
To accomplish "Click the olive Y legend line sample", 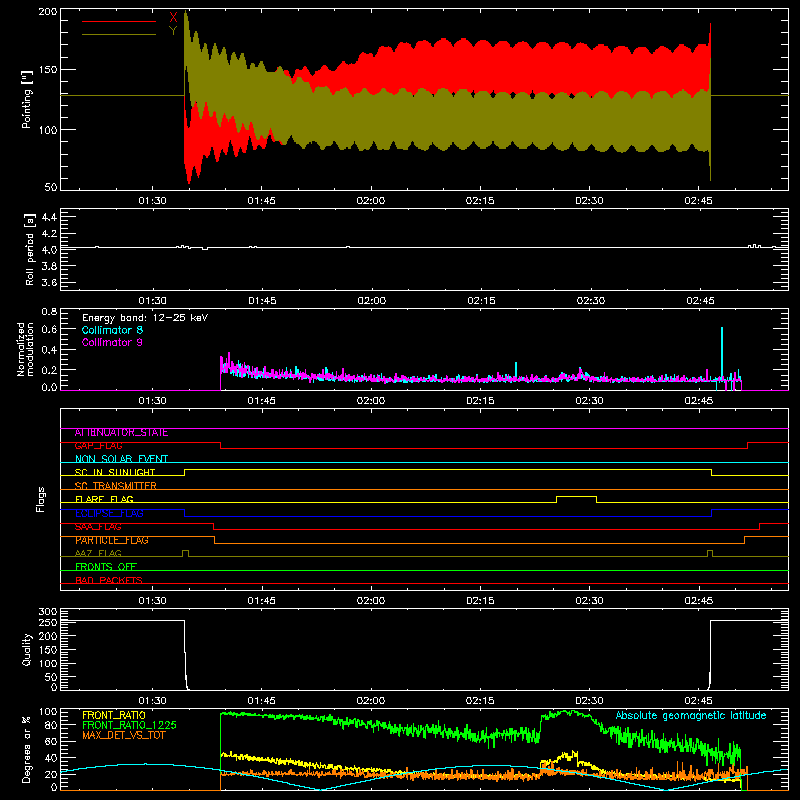I will tap(119, 35).
